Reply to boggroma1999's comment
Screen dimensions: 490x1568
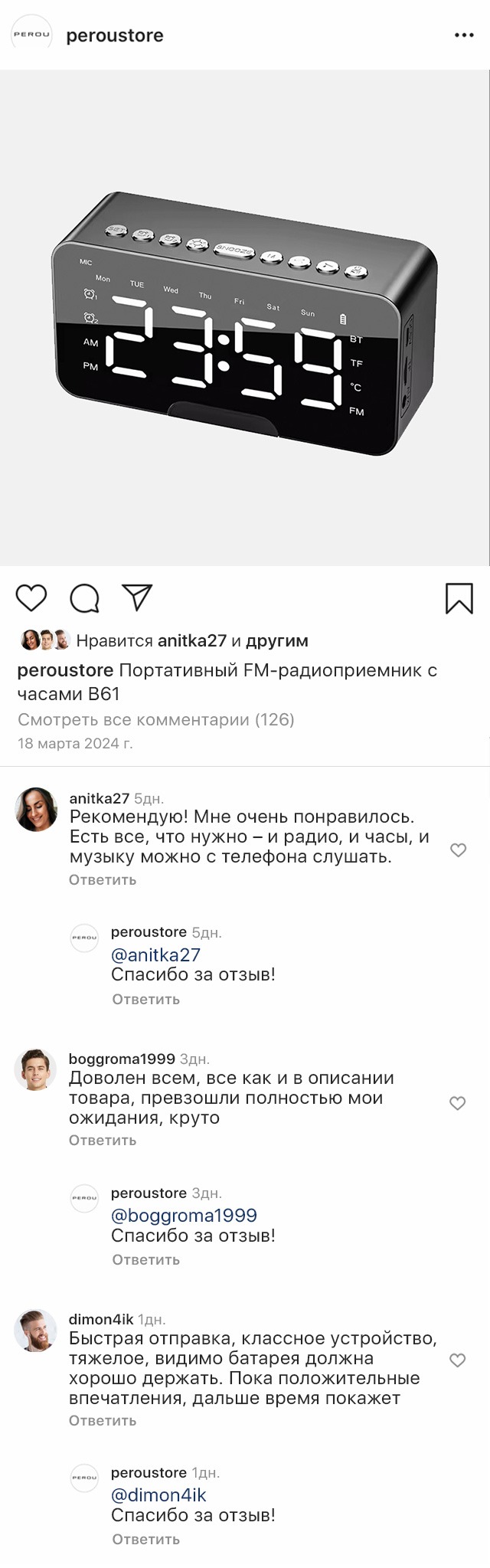pyautogui.click(x=103, y=1141)
